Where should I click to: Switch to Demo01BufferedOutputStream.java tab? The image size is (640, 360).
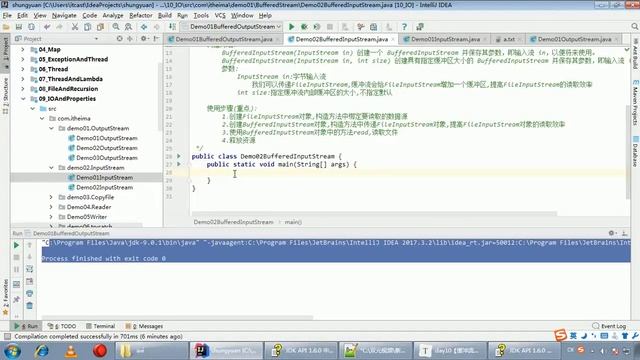pyautogui.click(x=224, y=39)
